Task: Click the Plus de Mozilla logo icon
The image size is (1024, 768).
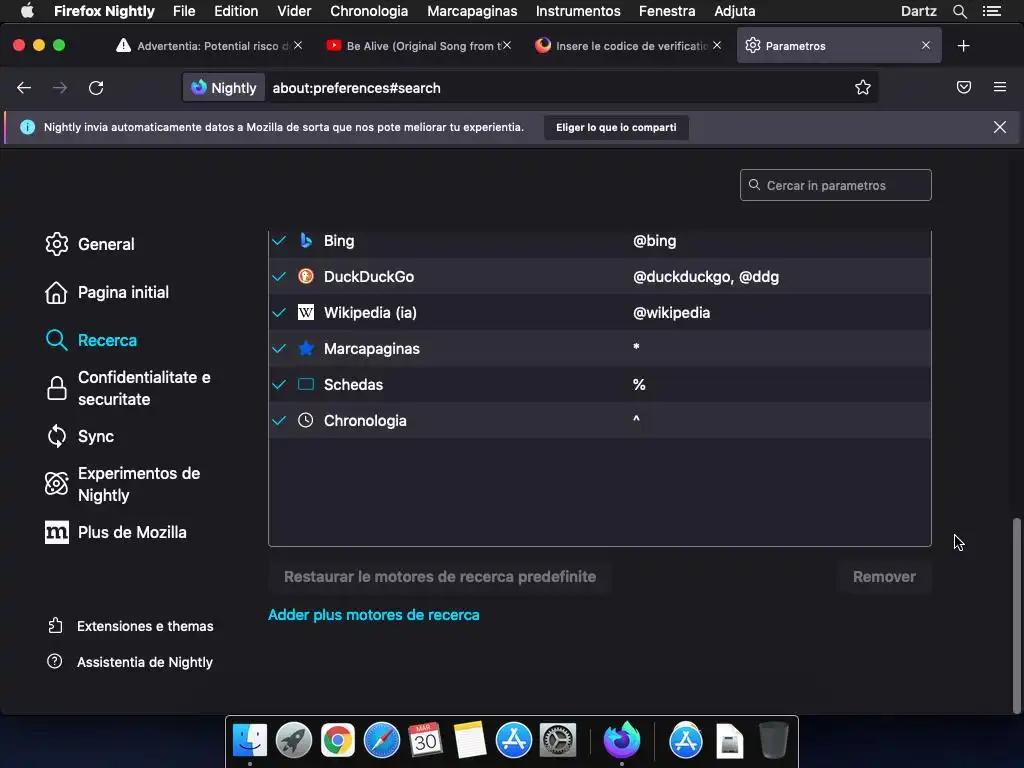Action: click(x=57, y=532)
